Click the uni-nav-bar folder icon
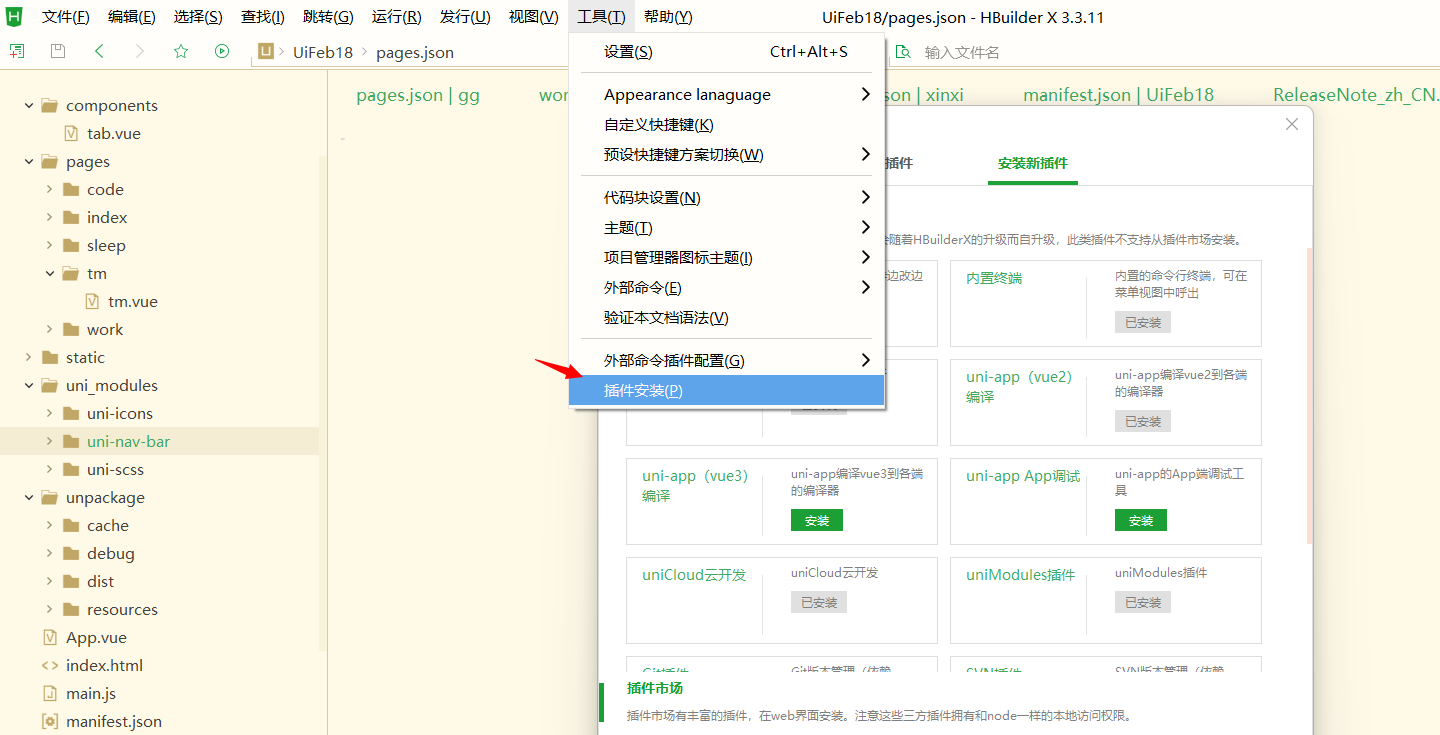 pyautogui.click(x=70, y=441)
